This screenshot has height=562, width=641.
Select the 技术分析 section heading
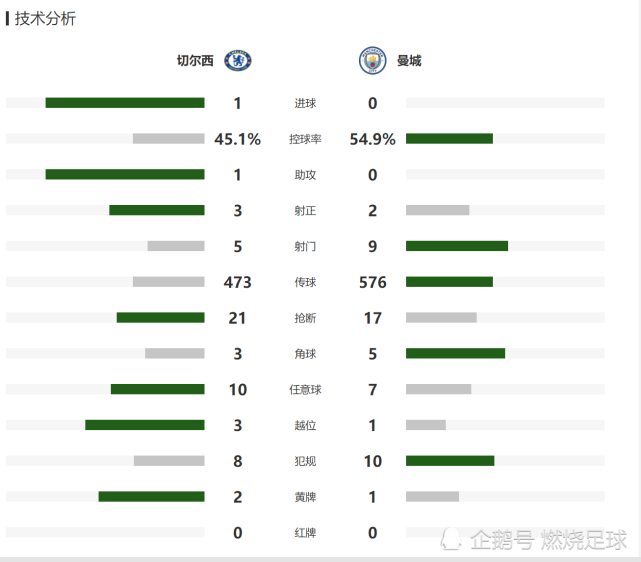45,19
